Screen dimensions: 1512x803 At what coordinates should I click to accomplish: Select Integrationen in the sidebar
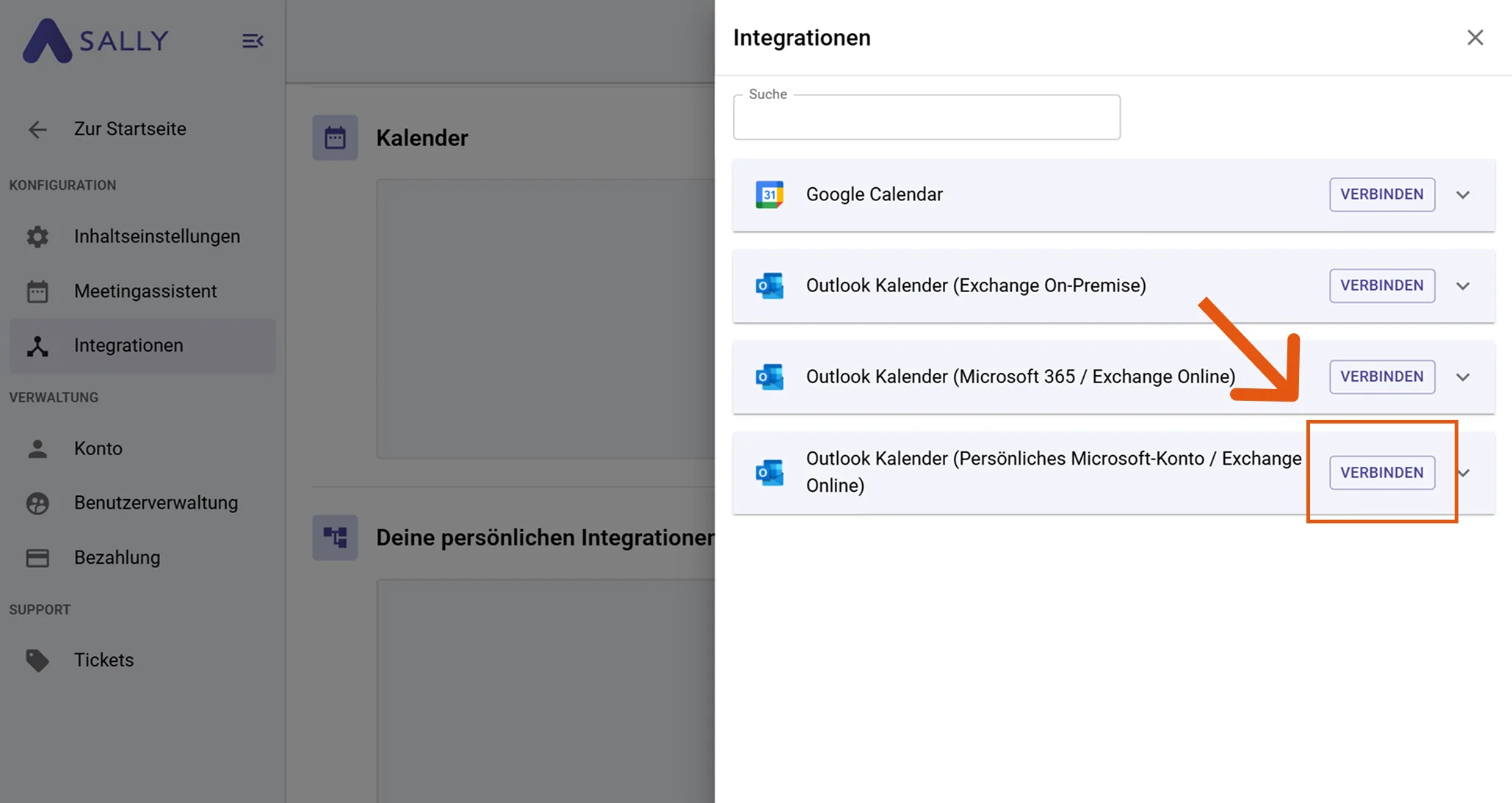tap(142, 346)
